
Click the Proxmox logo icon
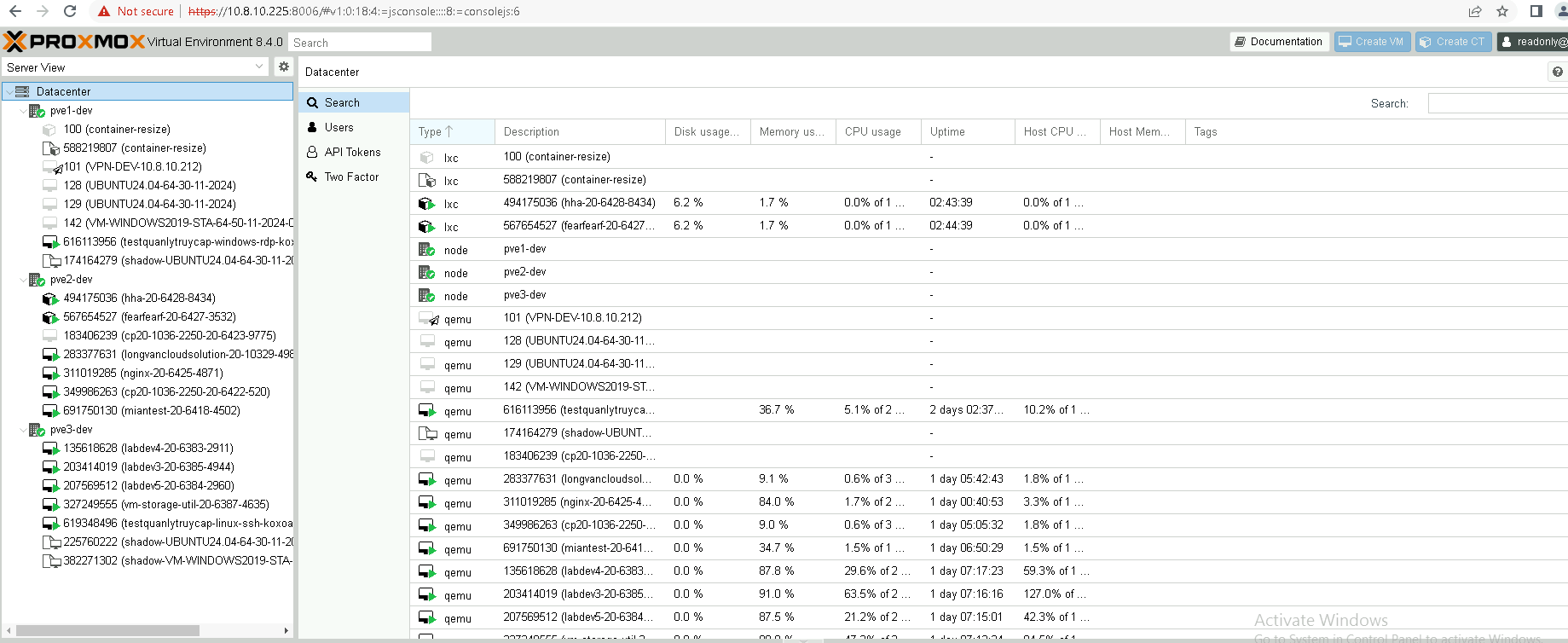(15, 41)
